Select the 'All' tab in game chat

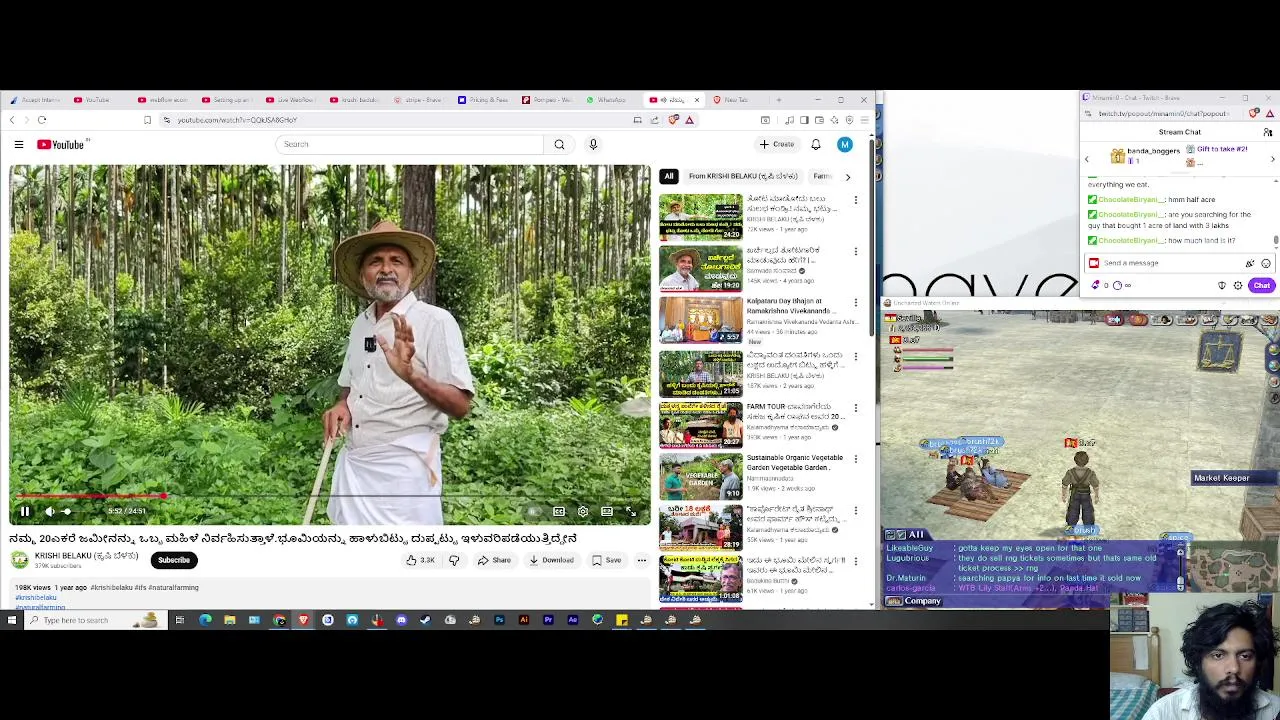click(x=916, y=535)
